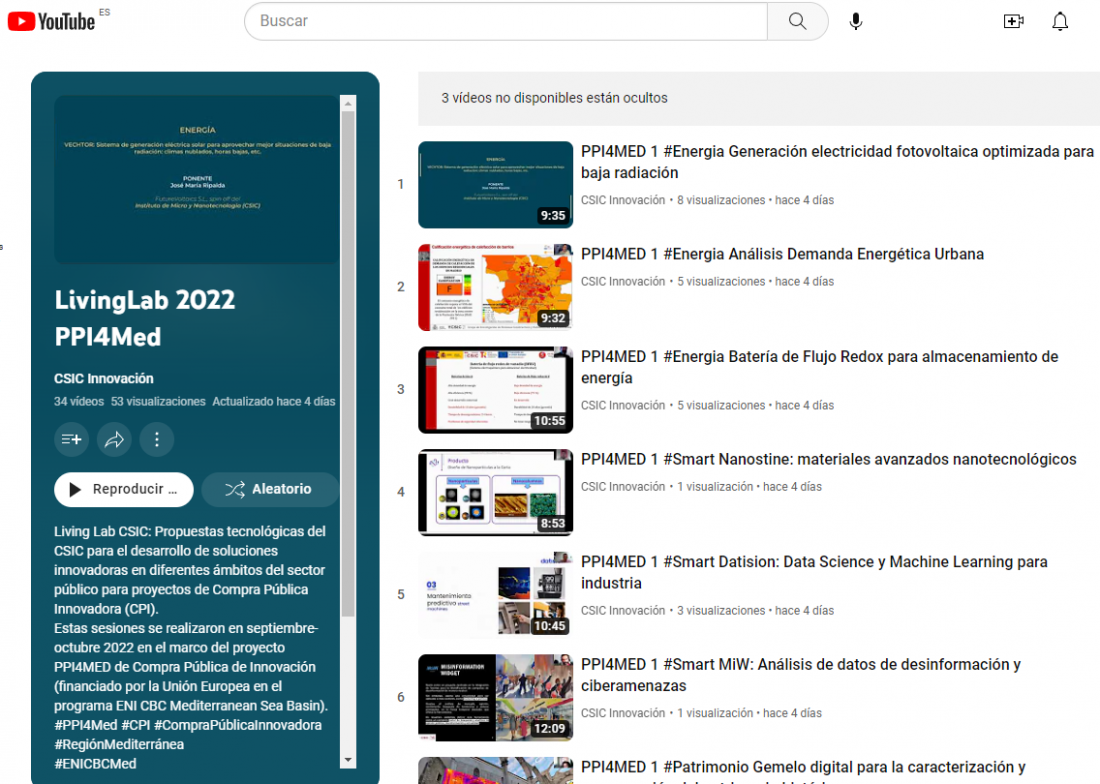Click the scroll-up arrow of the playlist panel
1100x784 pixels.
[348, 100]
